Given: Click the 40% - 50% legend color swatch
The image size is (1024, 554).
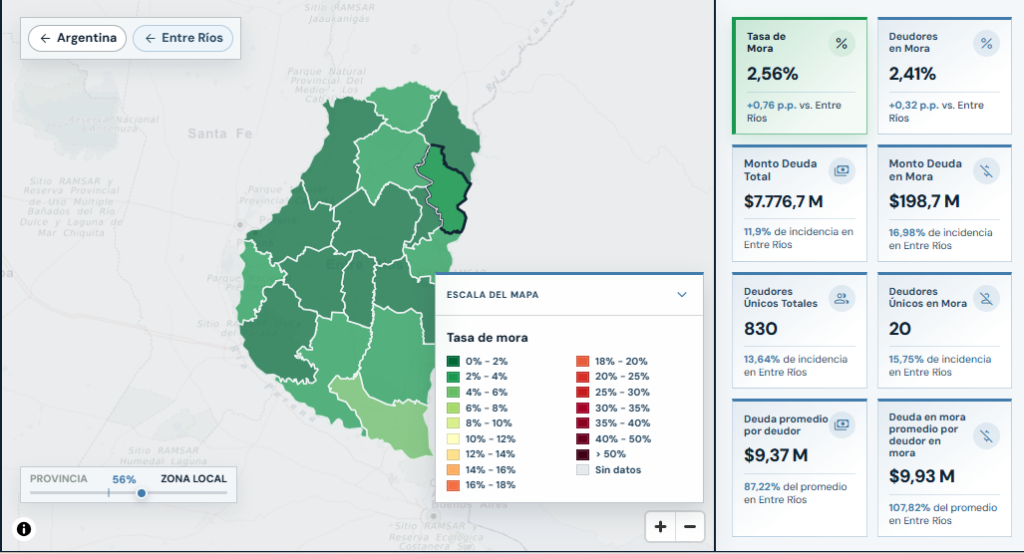Looking at the screenshot, I should [x=583, y=439].
